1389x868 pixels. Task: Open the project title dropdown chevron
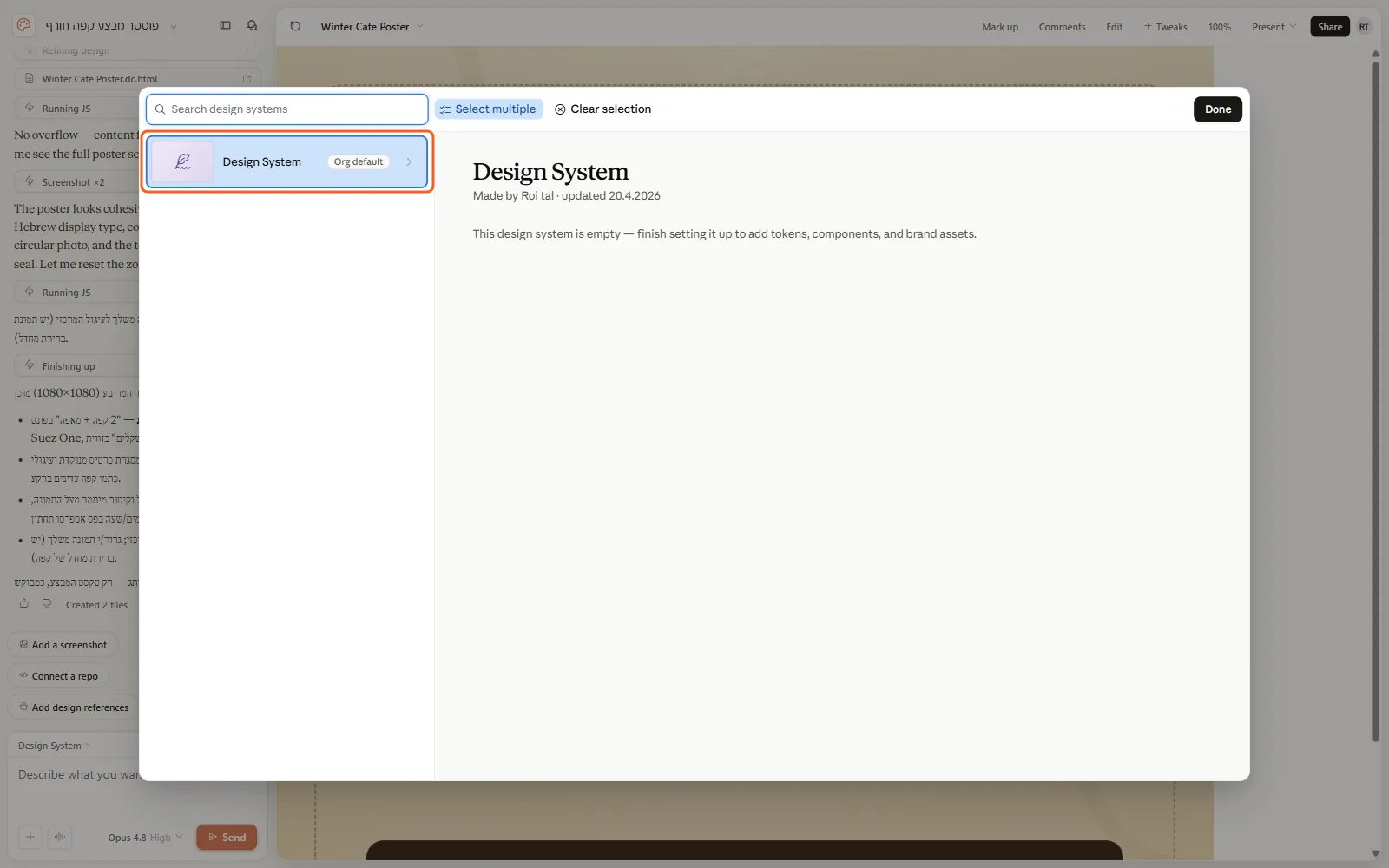(x=174, y=27)
